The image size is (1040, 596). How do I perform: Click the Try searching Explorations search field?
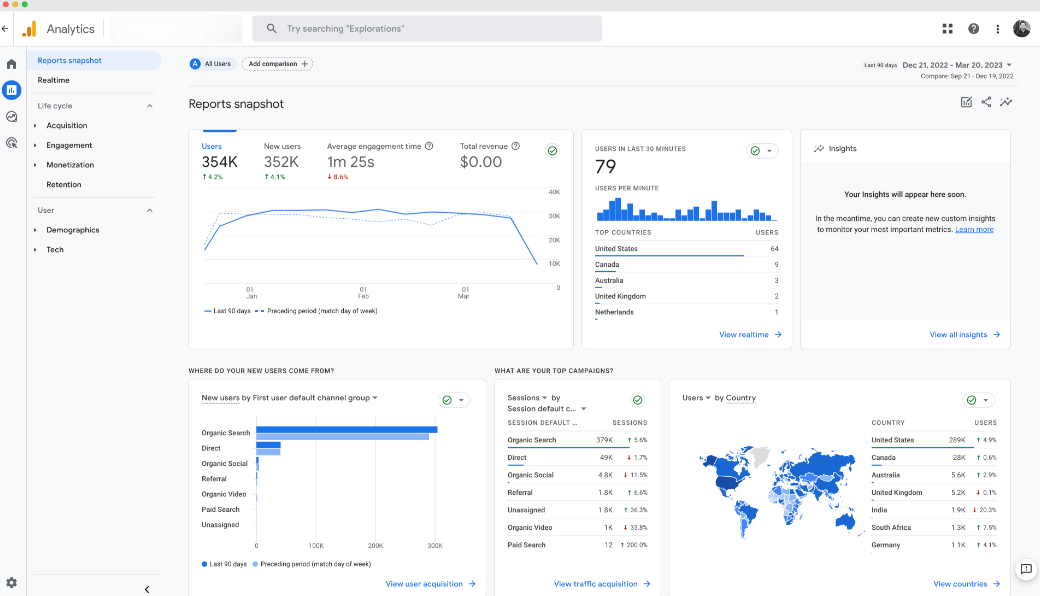point(427,29)
